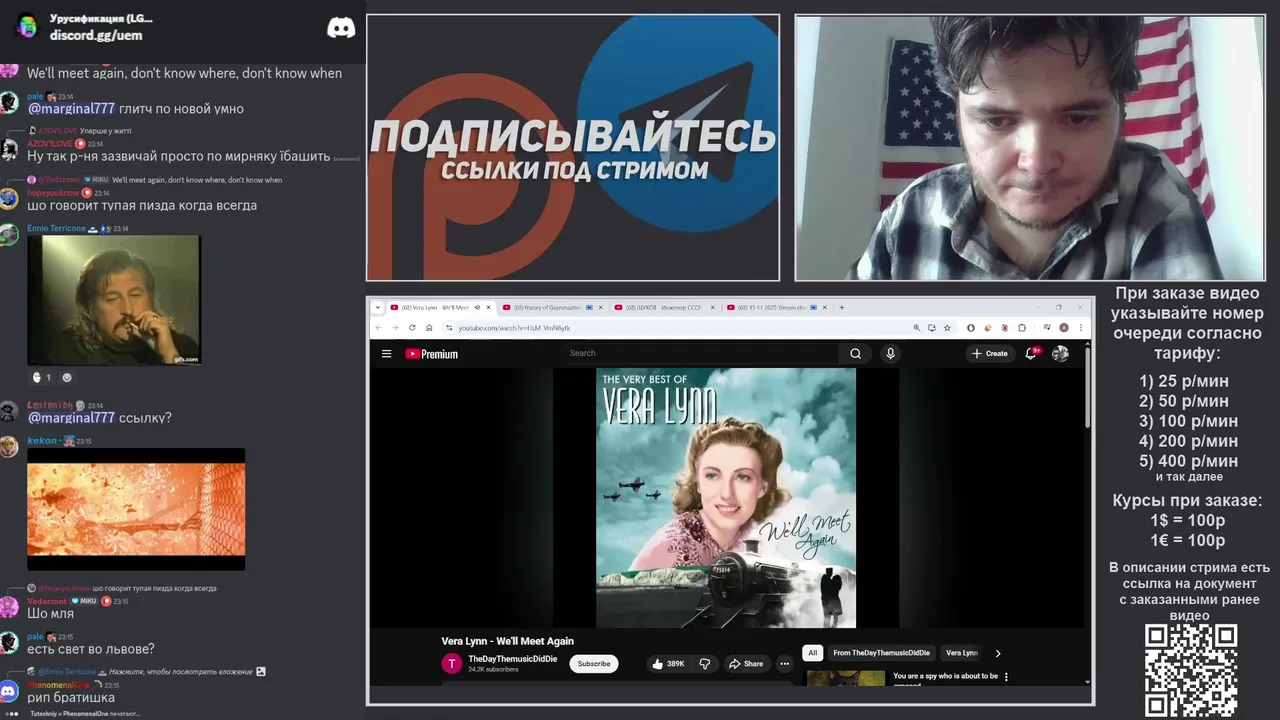The image size is (1280, 720).
Task: Dislike the Vera Lynn video
Action: pyautogui.click(x=705, y=663)
